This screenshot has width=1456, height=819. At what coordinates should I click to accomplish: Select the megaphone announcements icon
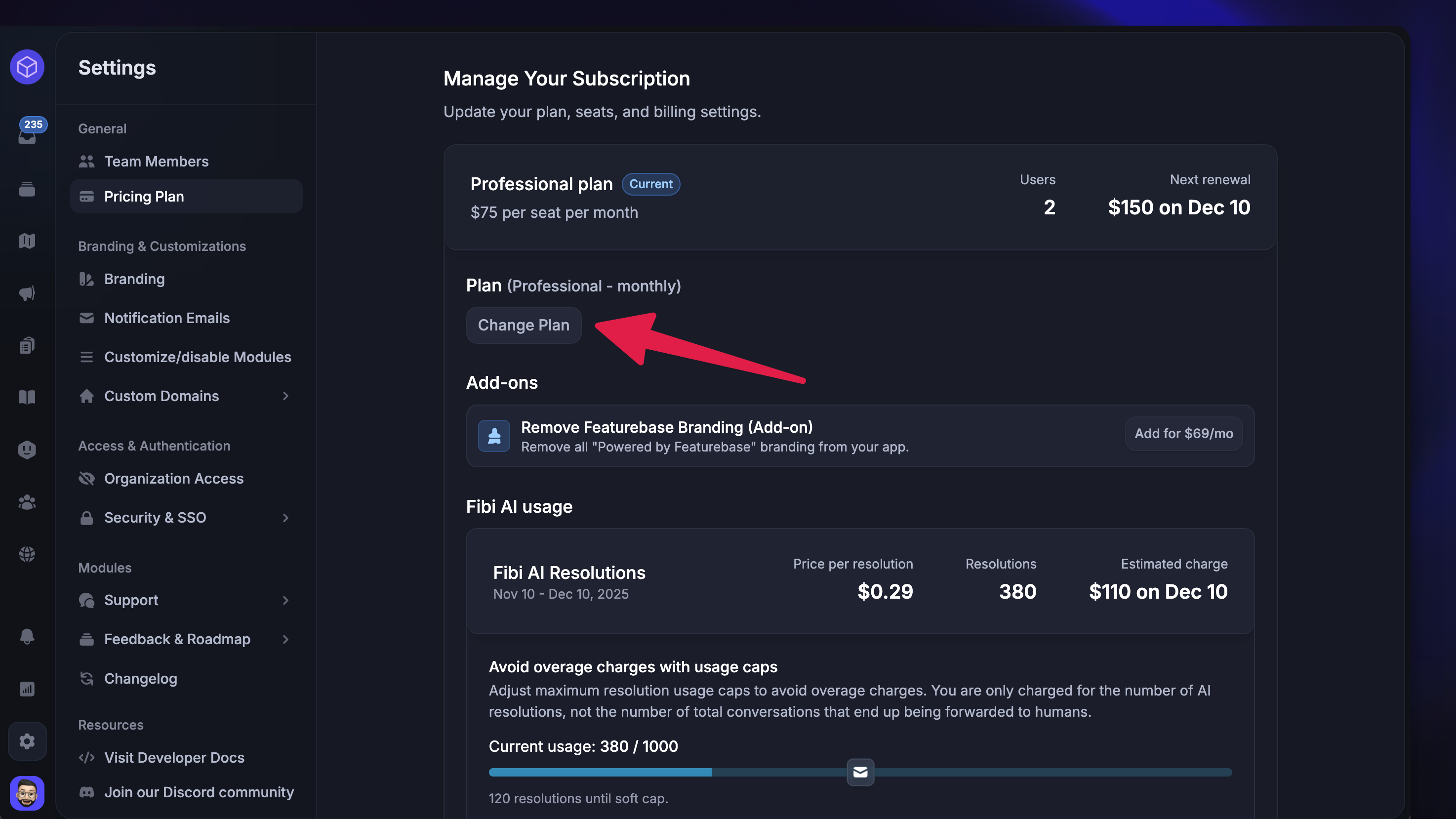tap(27, 293)
